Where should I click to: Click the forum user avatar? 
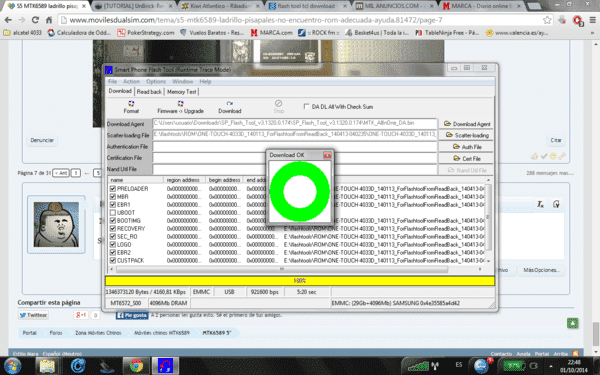click(56, 224)
